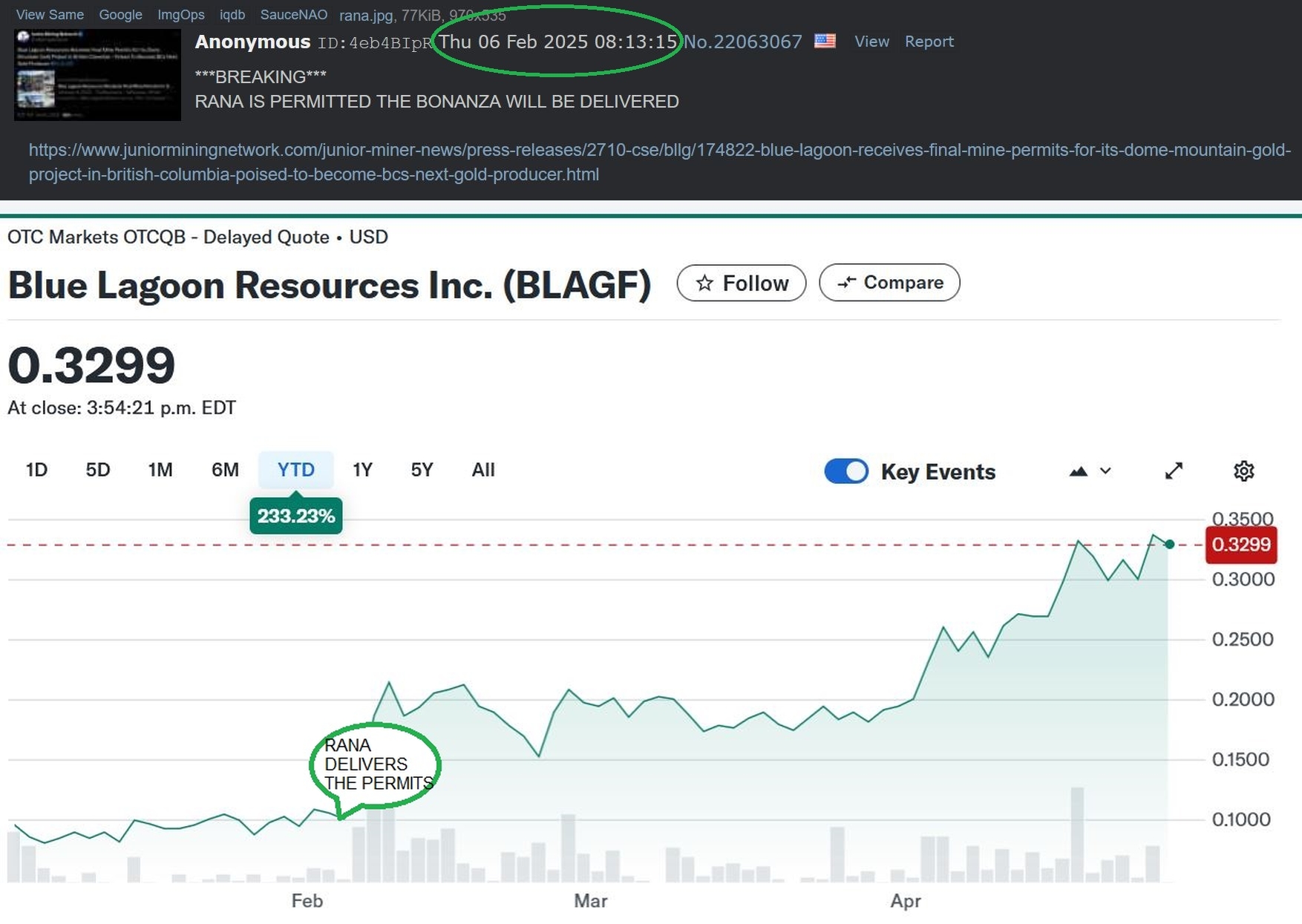Screen dimensions: 1302x924
Task: Click the 0.2000 y-axis value
Action: click(x=1243, y=699)
